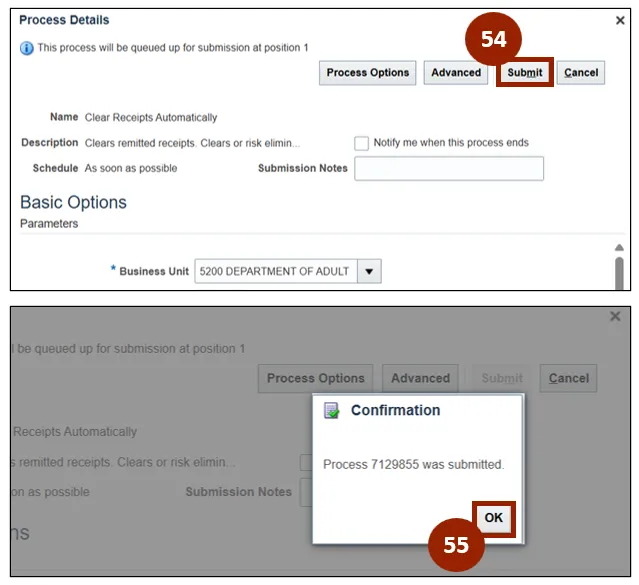Click the Advanced button in Process Details
639x585 pixels.
pyautogui.click(x=456, y=73)
